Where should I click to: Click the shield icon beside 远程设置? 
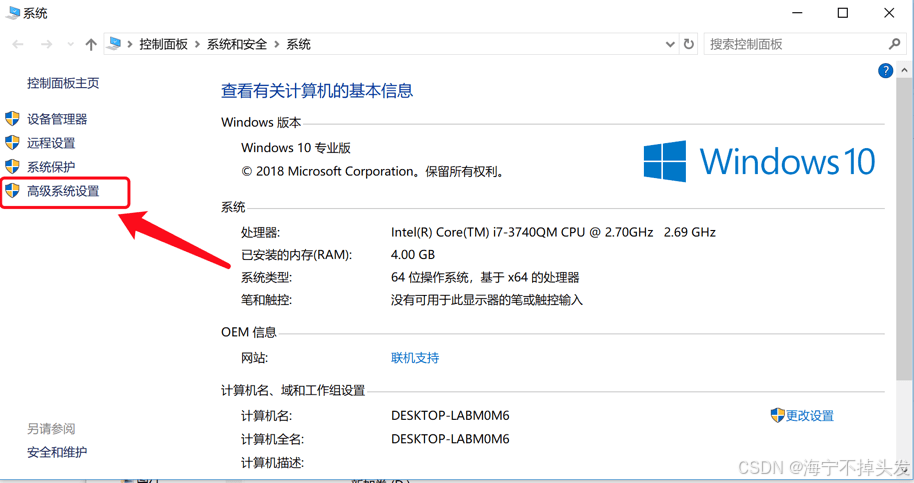pos(12,143)
